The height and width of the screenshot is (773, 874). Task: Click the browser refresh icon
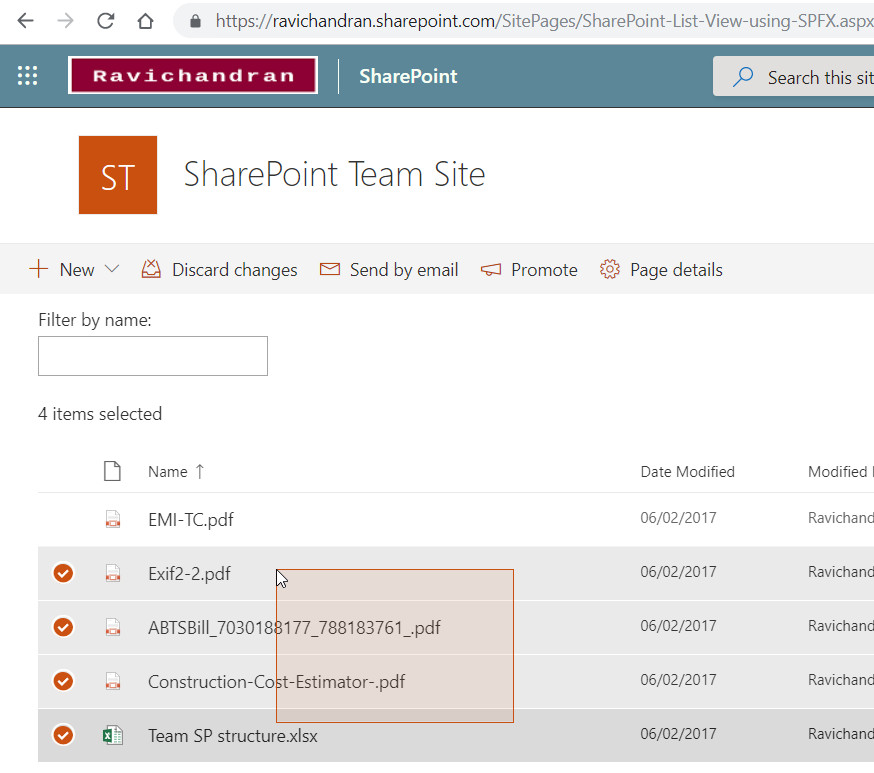105,20
